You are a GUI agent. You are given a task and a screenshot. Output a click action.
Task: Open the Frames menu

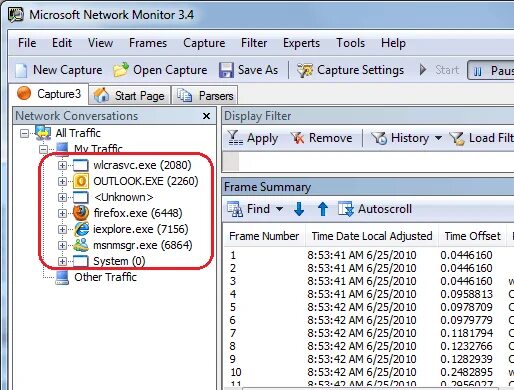point(148,43)
